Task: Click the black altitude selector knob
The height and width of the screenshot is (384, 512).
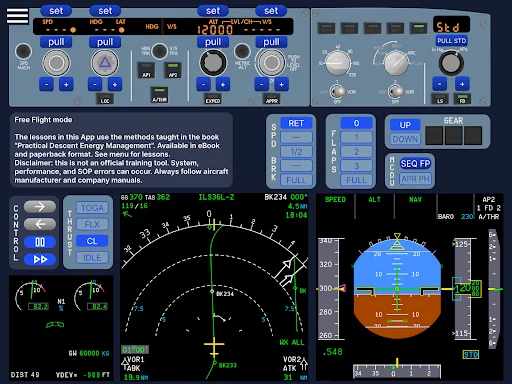Action: pyautogui.click(x=213, y=63)
